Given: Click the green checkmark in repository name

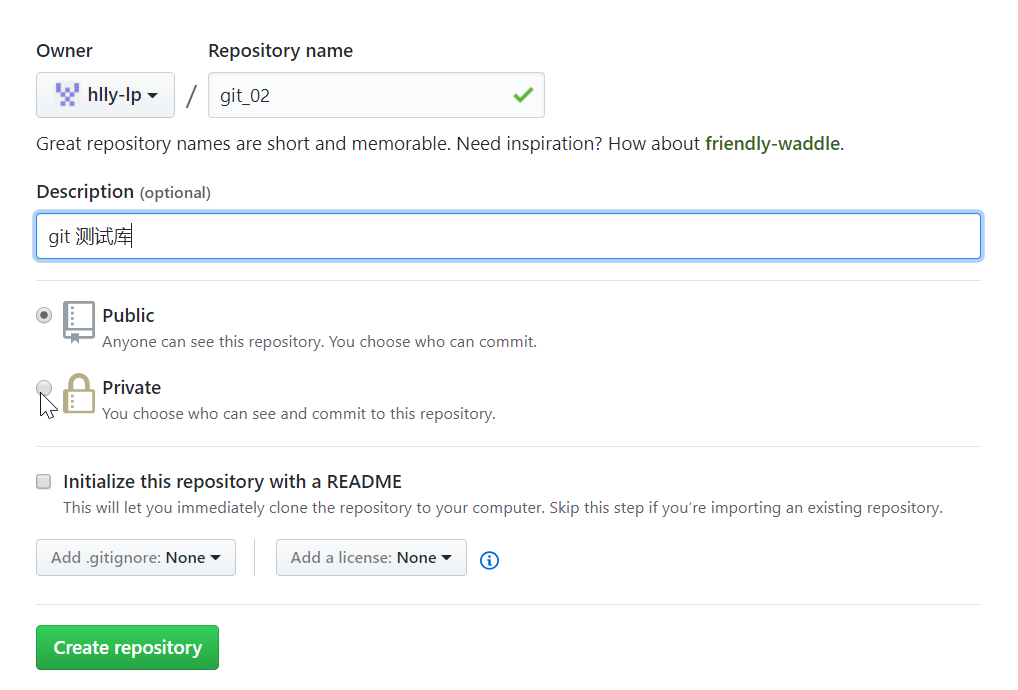Looking at the screenshot, I should coord(522,95).
